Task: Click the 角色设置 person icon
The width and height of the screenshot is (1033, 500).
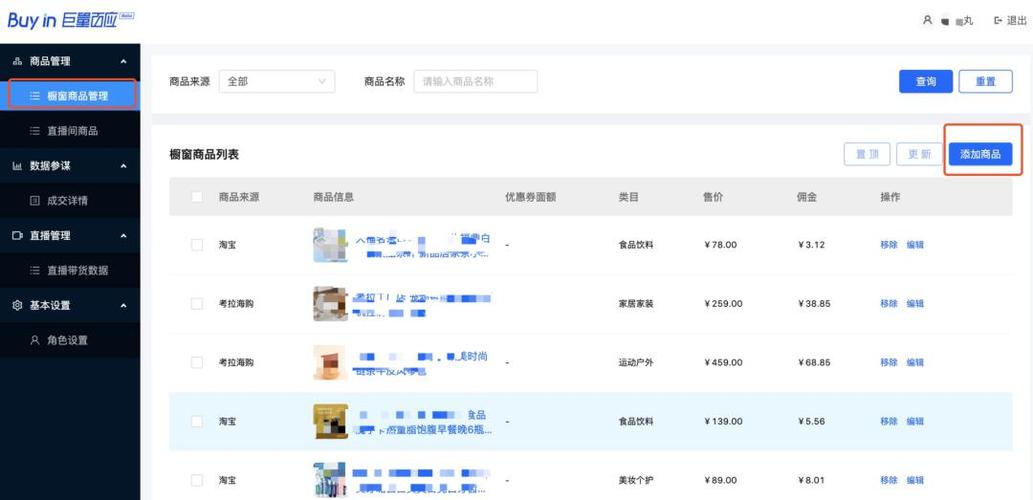Action: (35, 341)
